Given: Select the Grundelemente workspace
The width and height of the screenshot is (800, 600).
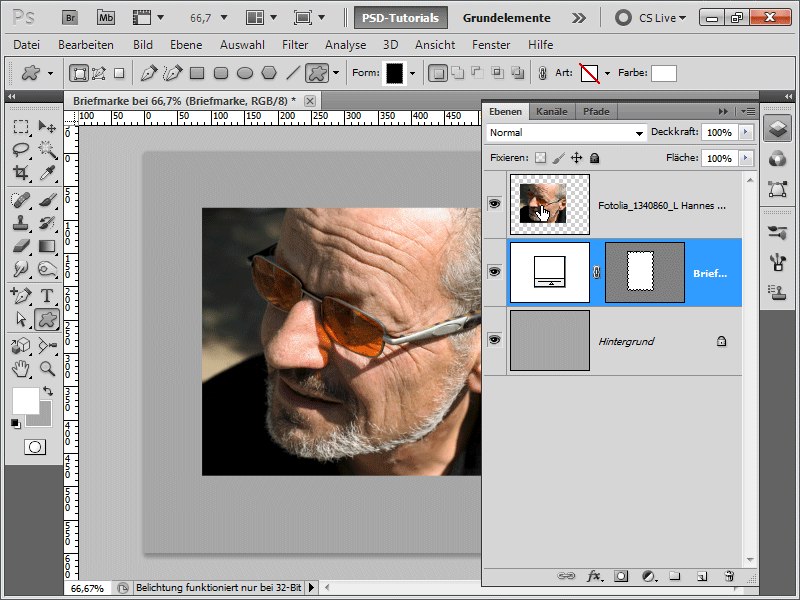Looking at the screenshot, I should point(507,18).
